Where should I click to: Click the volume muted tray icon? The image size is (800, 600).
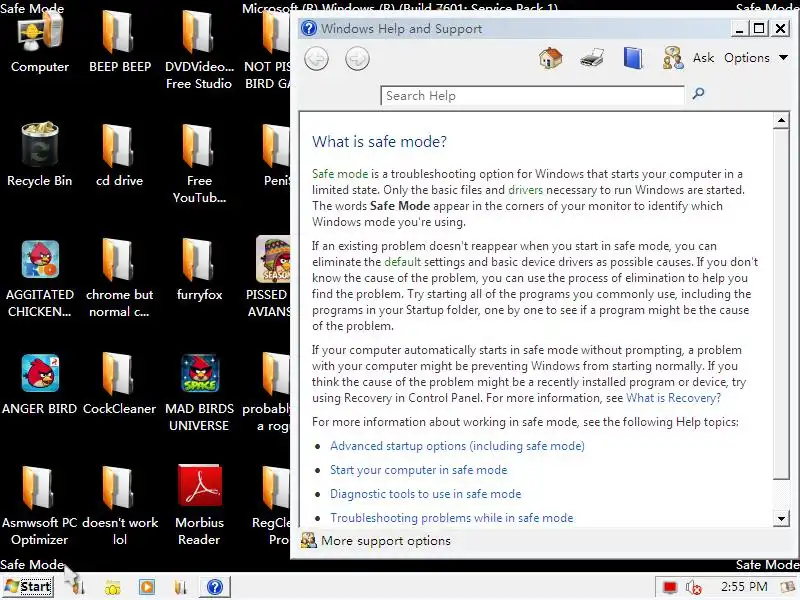pyautogui.click(x=693, y=588)
